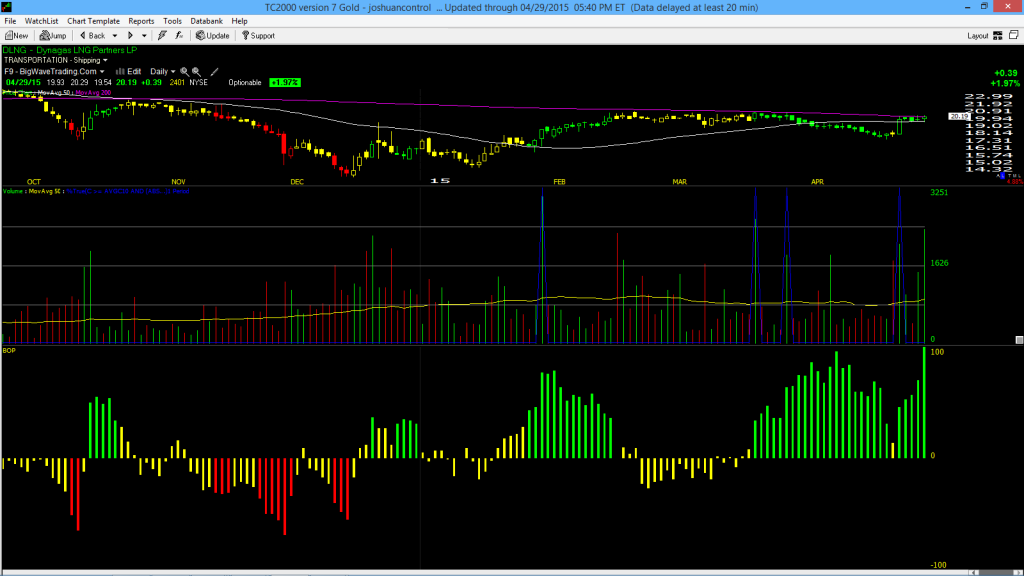Open the Layout grid icon
This screenshot has height=576, width=1024.
tap(998, 36)
